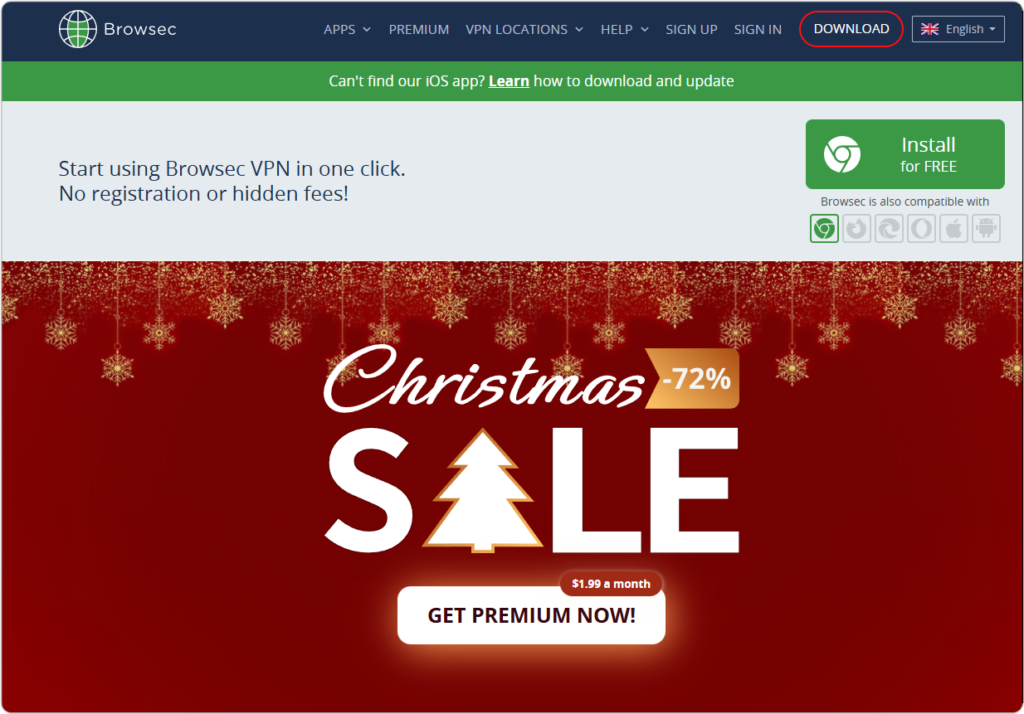Open the SIGN UP page

(691, 29)
